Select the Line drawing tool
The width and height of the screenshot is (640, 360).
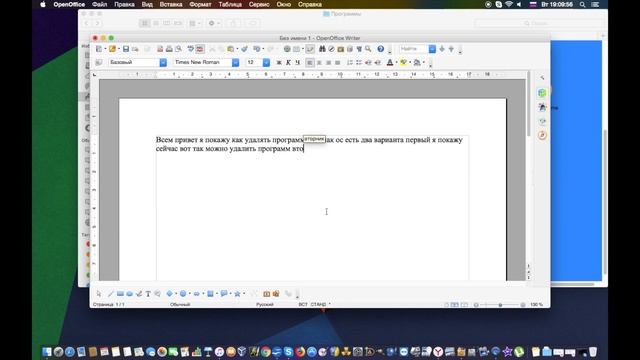click(111, 293)
